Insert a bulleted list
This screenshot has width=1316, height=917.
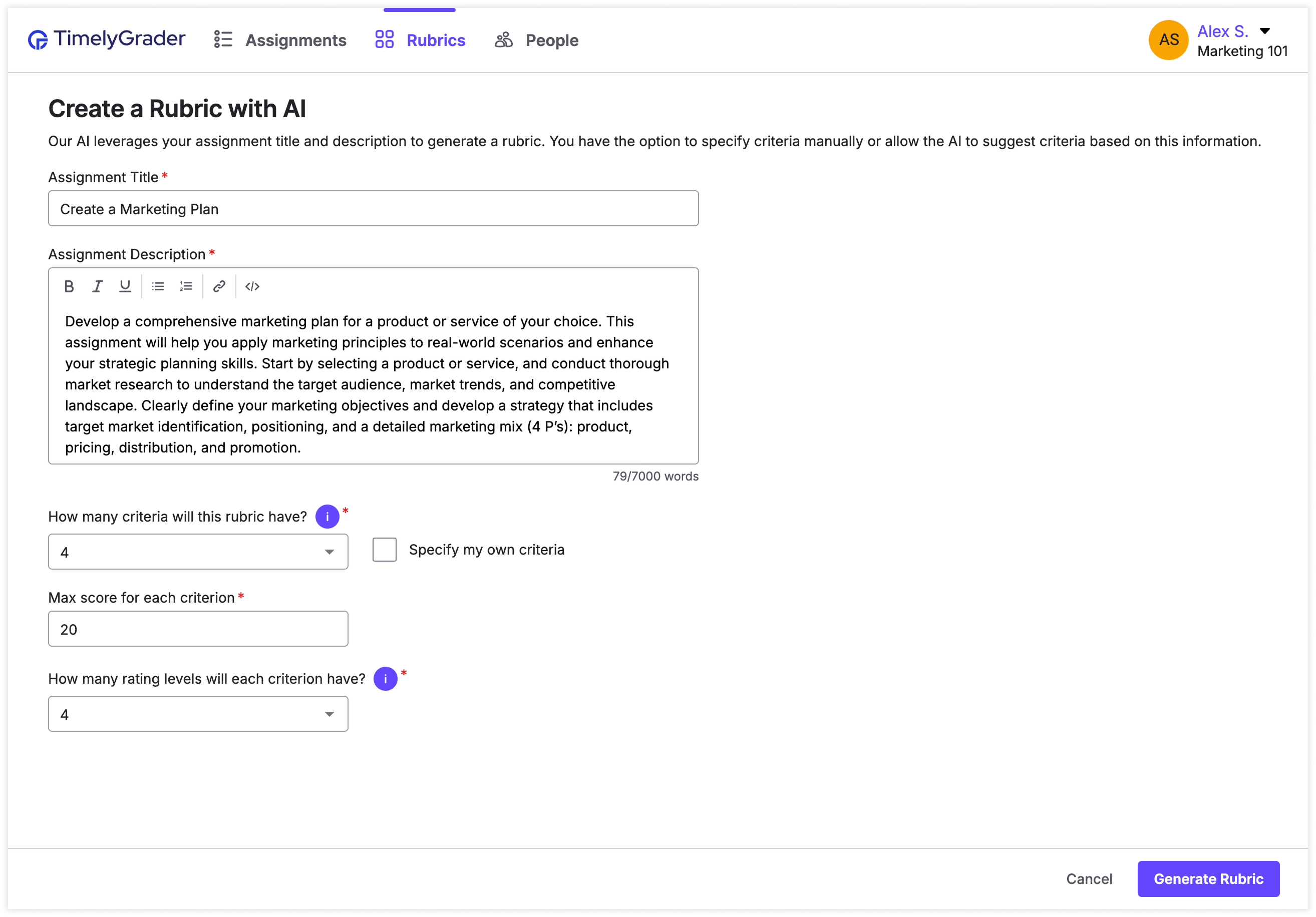(158, 286)
